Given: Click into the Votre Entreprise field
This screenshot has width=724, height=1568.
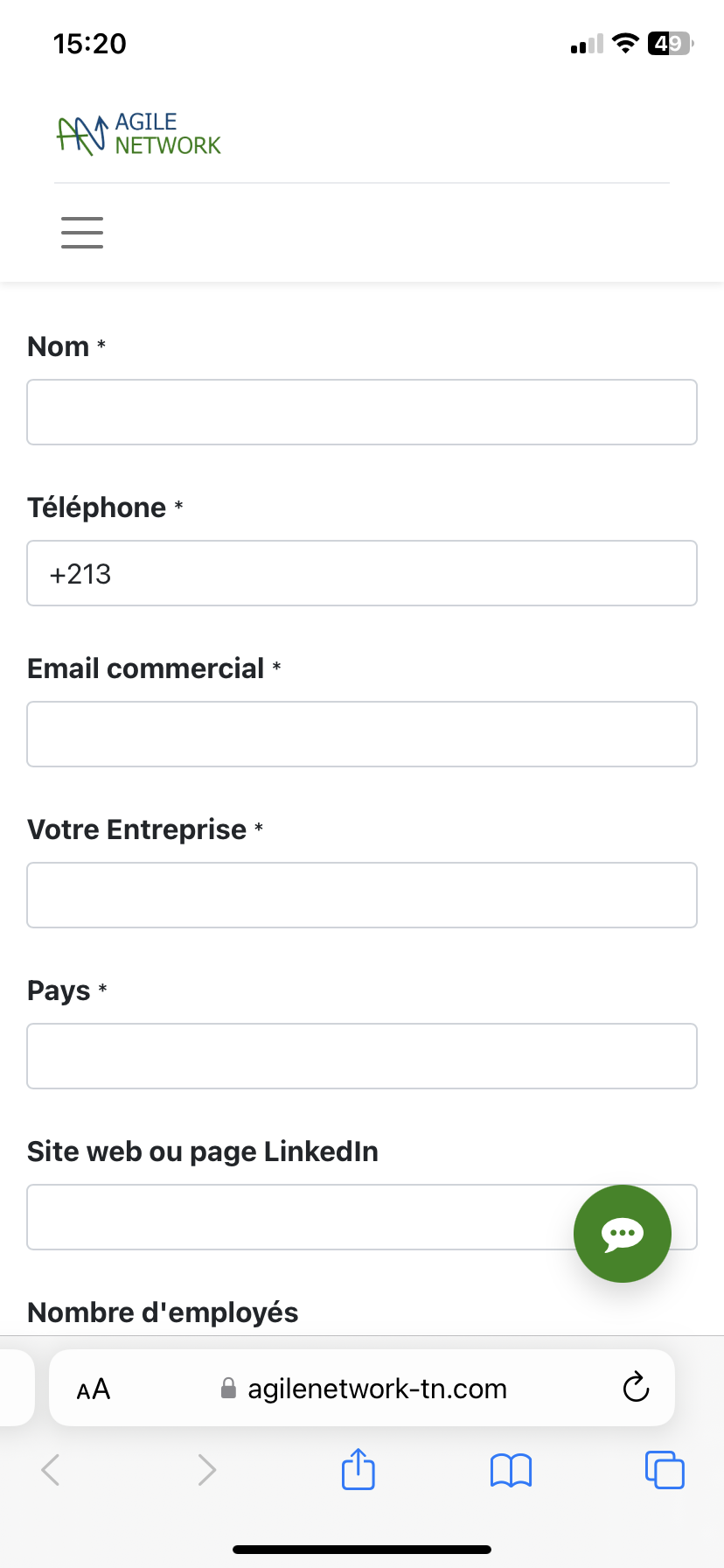Looking at the screenshot, I should click(362, 895).
